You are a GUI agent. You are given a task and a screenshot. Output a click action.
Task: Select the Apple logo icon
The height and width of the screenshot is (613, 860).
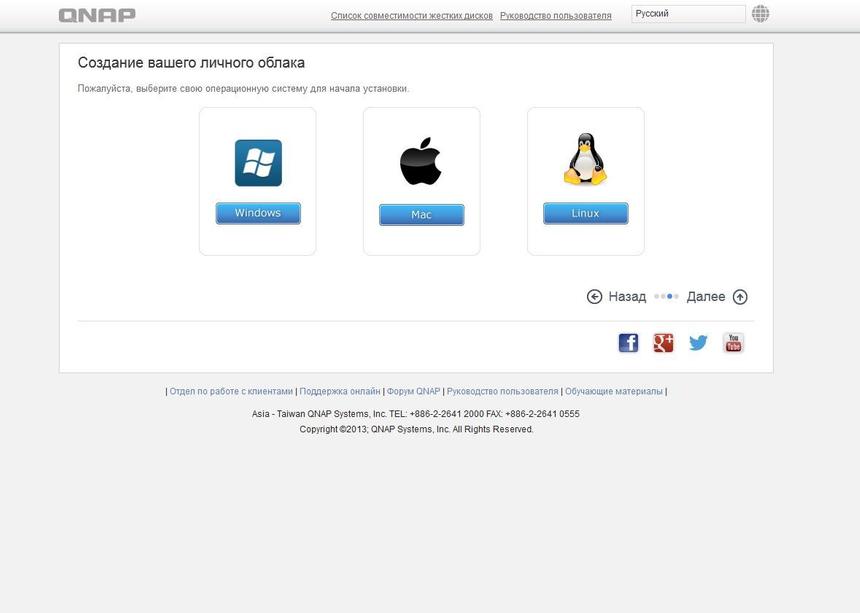click(421, 161)
